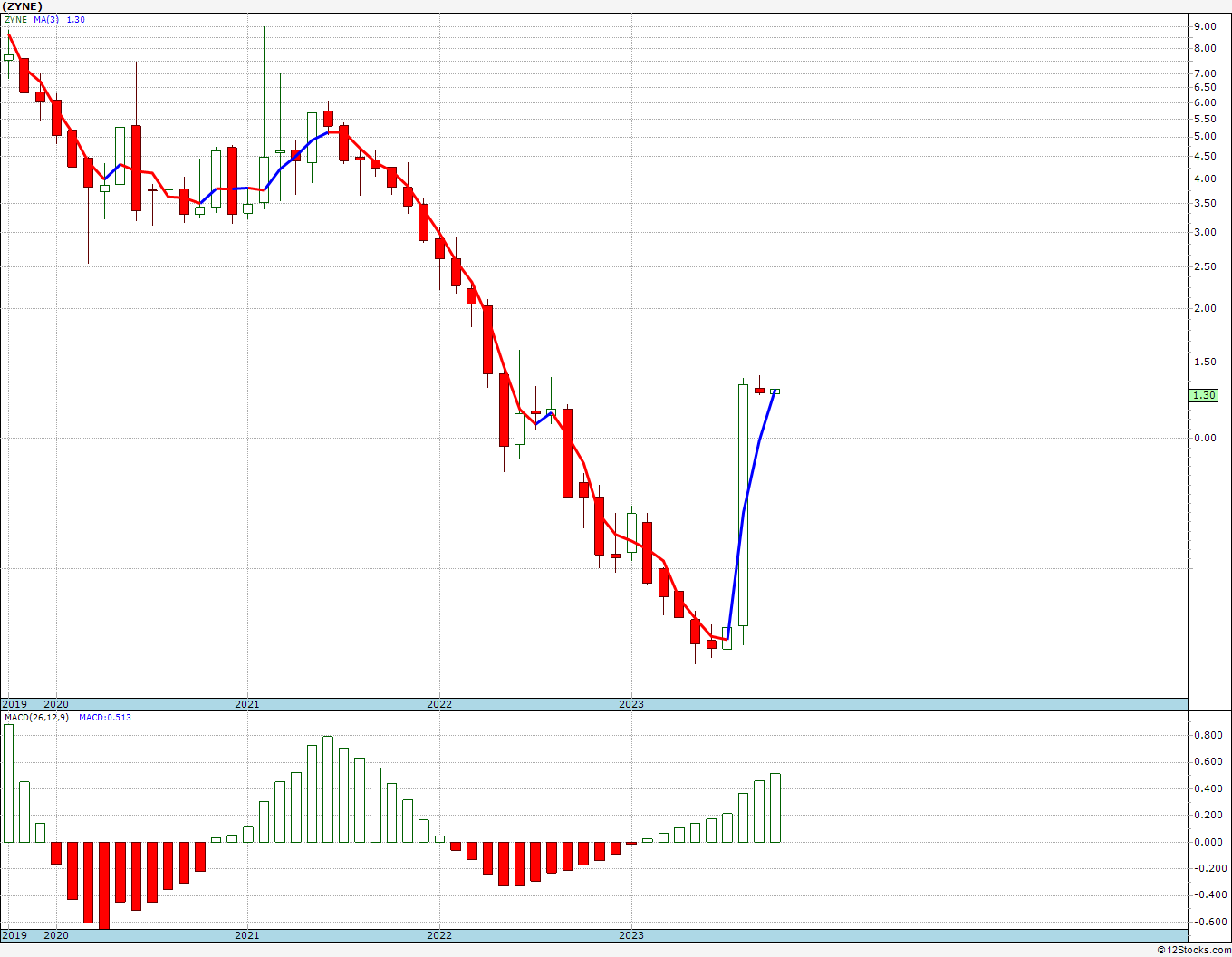The image size is (1232, 957).
Task: Click the 5.00 price axis label
Action: (1204, 136)
